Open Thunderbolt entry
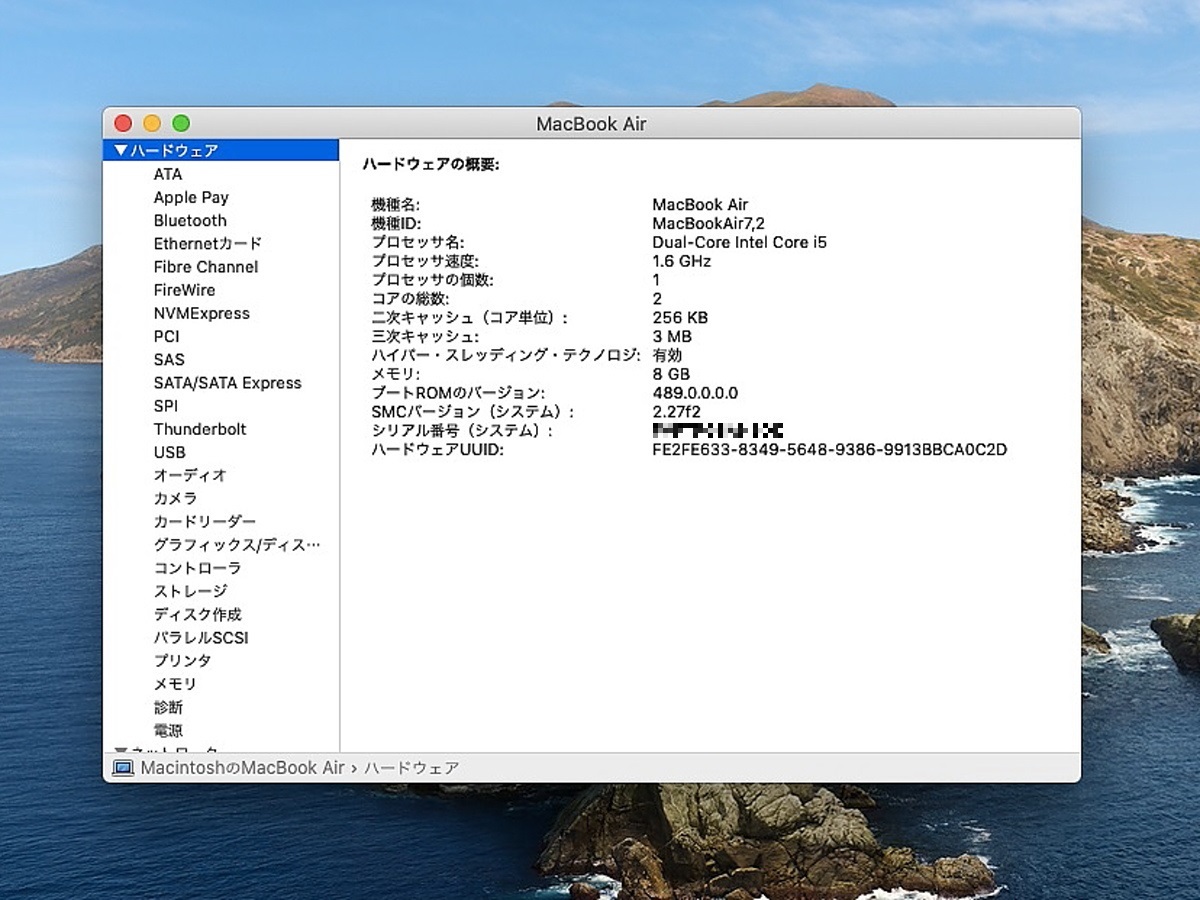The height and width of the screenshot is (900, 1200). point(200,428)
